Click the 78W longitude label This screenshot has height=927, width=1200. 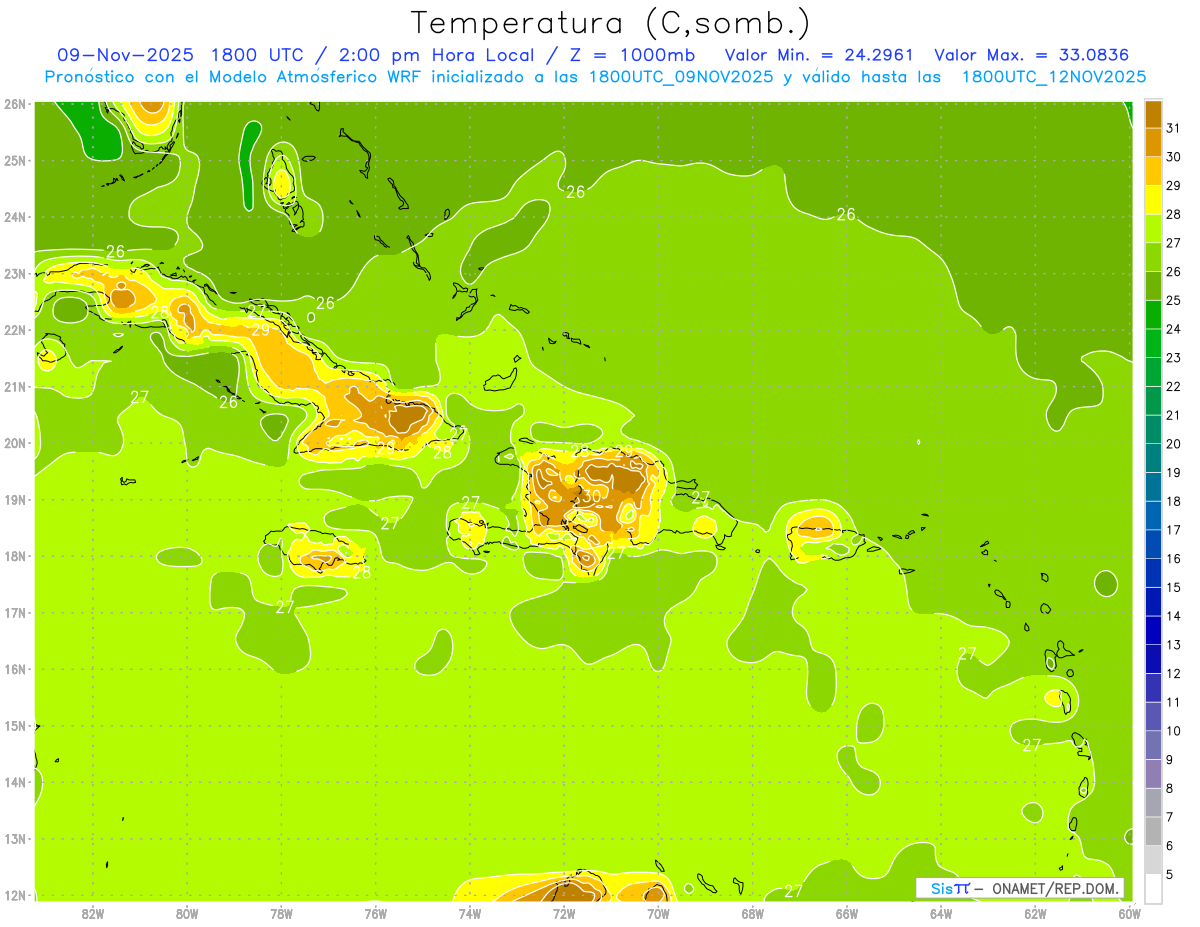(x=281, y=913)
